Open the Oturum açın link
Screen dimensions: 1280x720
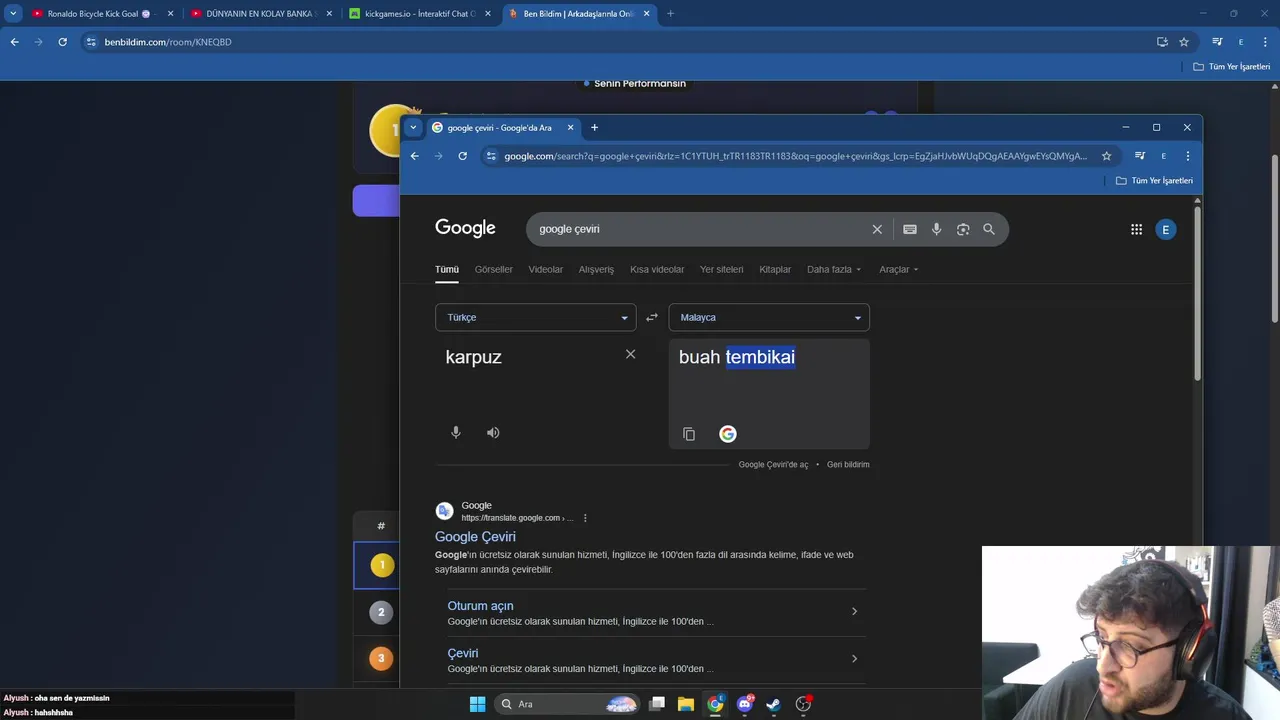[480, 606]
